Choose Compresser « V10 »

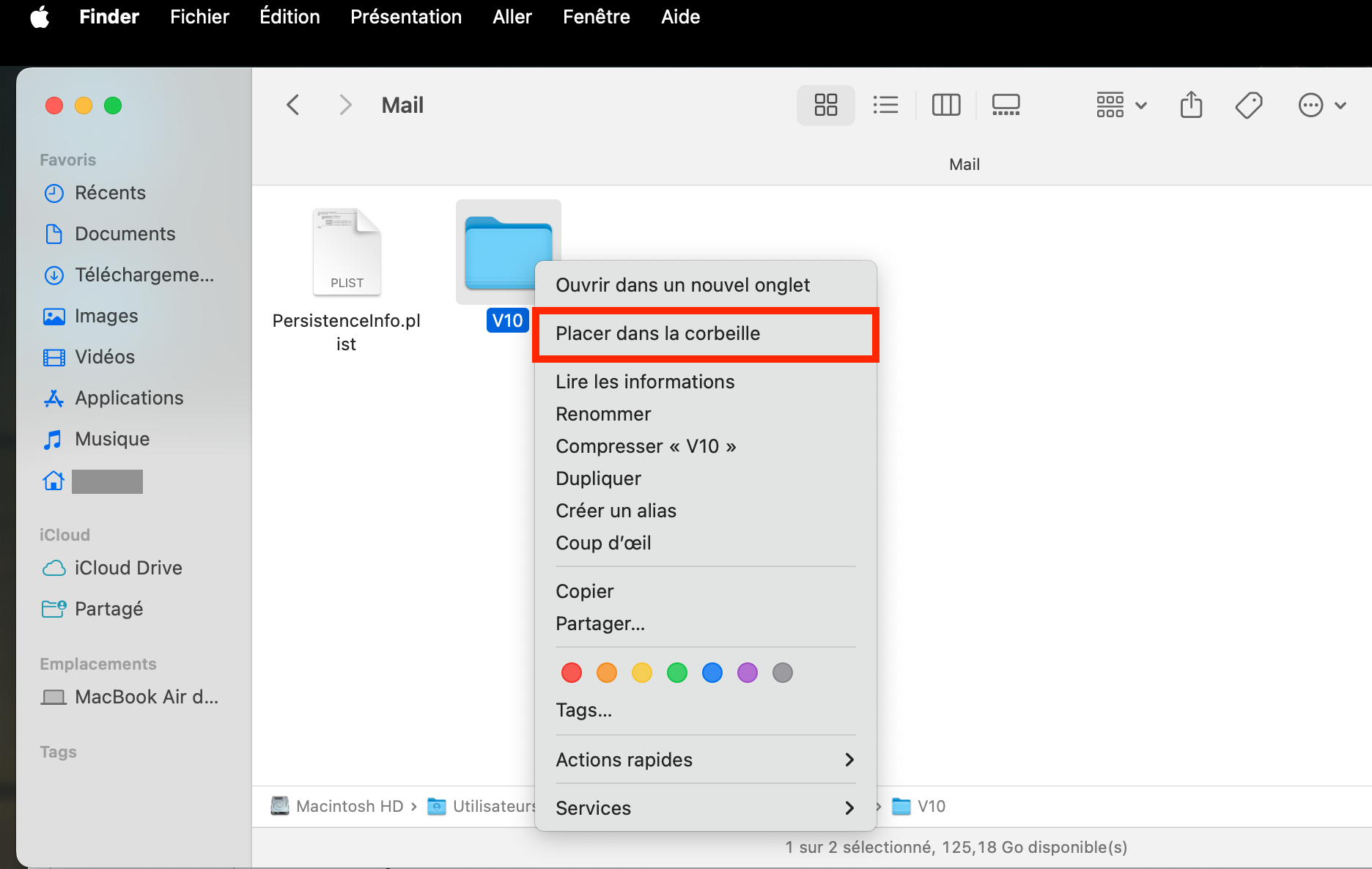click(x=706, y=446)
